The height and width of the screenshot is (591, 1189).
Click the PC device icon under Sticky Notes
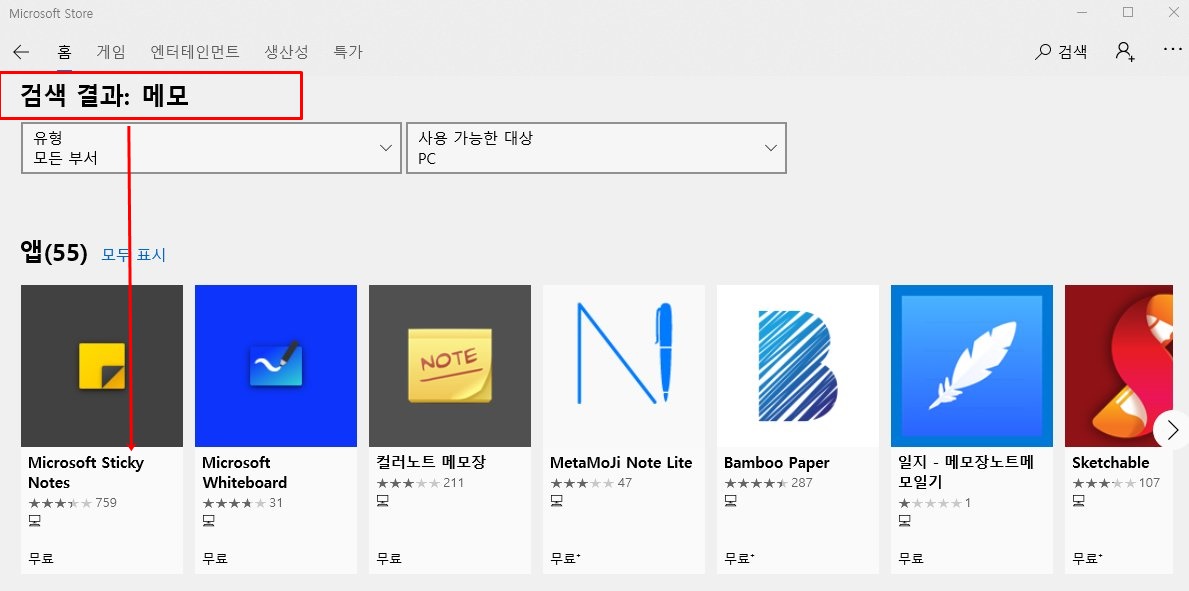pyautogui.click(x=34, y=520)
